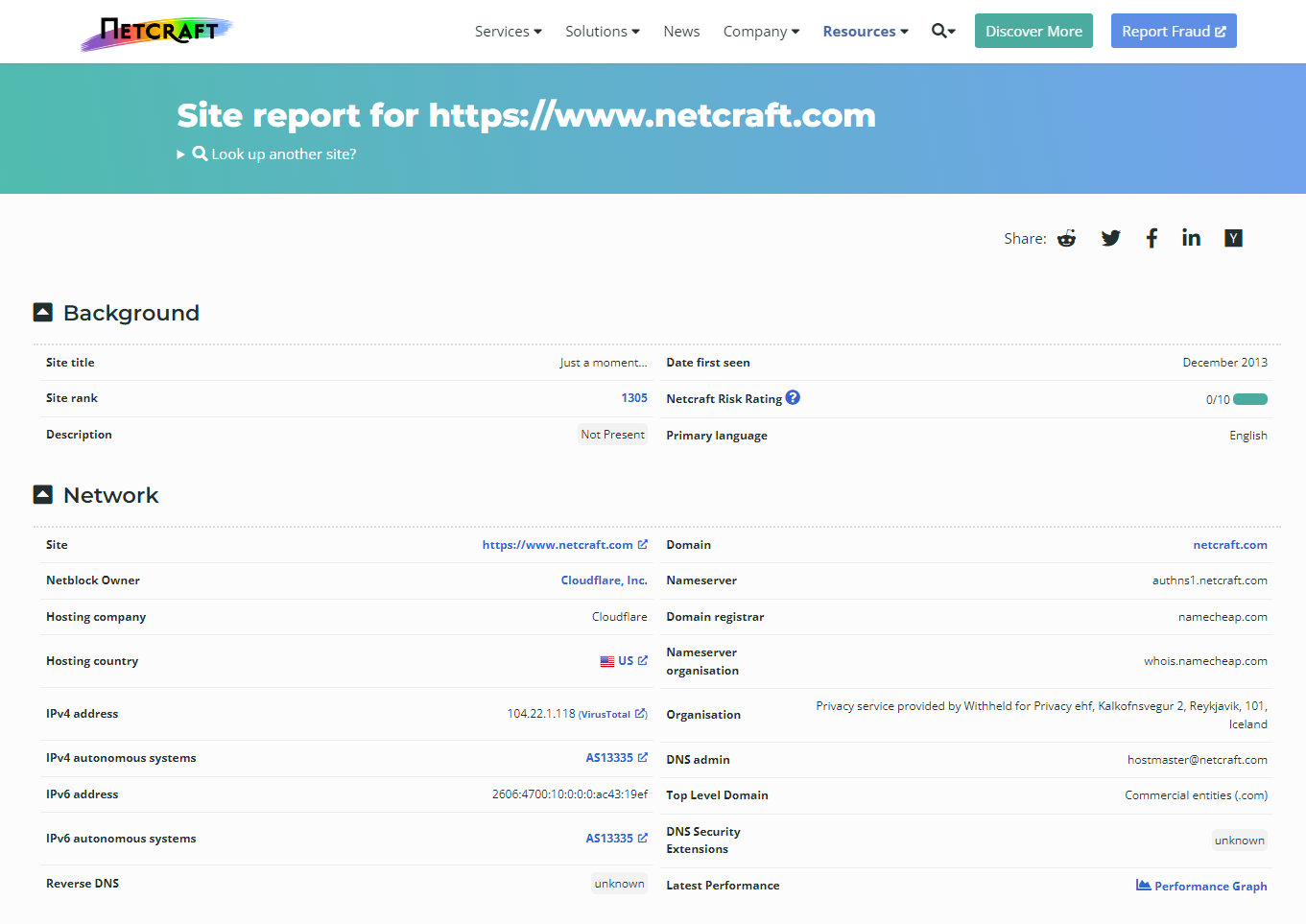Collapse the Network section icon
The width and height of the screenshot is (1306, 924).
coord(43,495)
